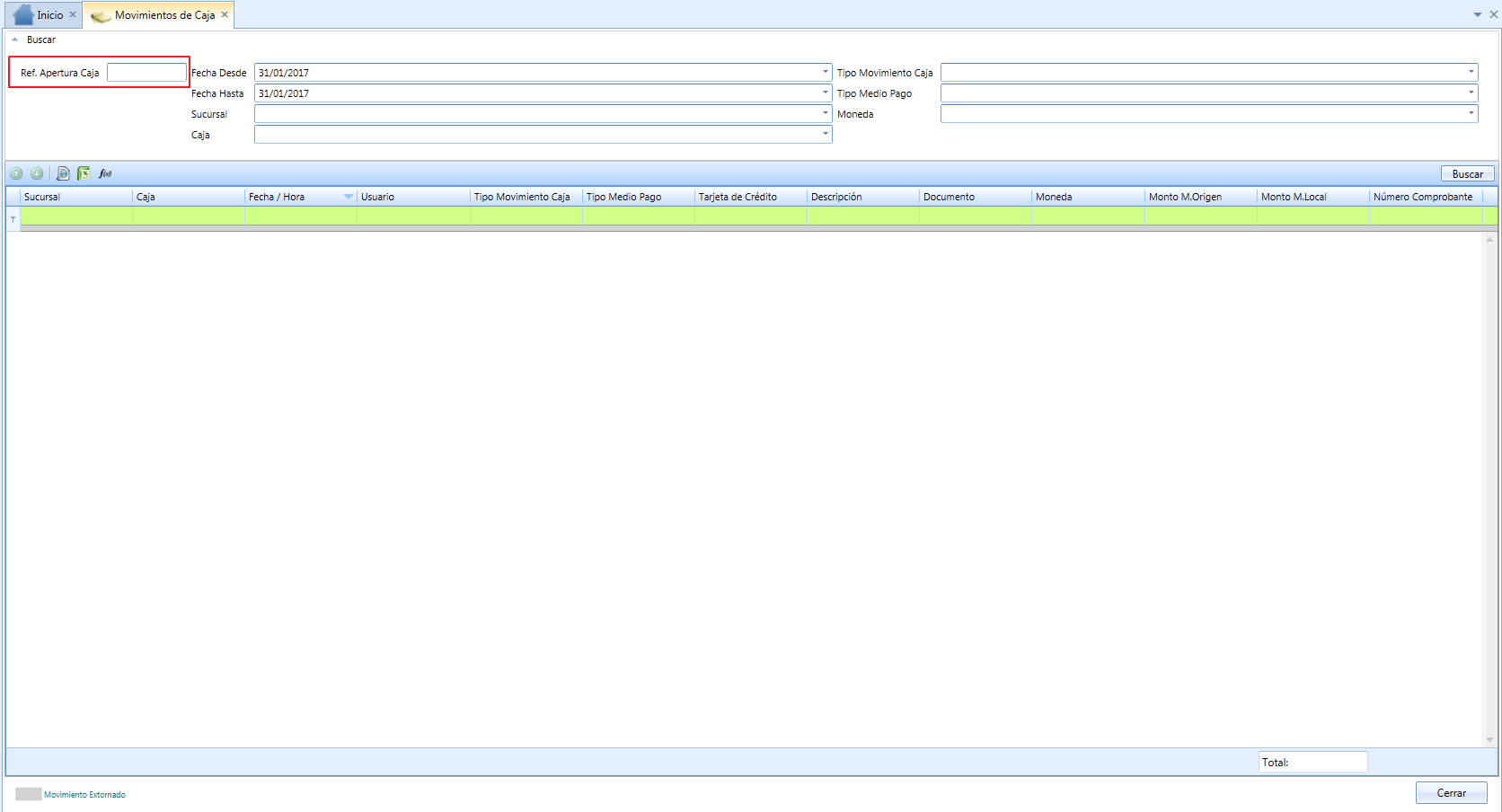Sort by Sucursal column header
This screenshot has height=812, width=1502.
(x=76, y=197)
